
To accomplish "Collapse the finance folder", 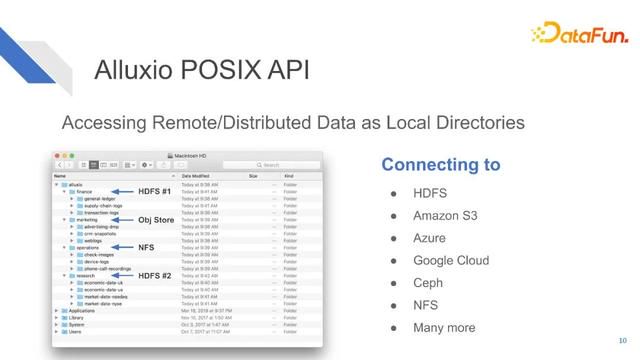I will click(64, 191).
